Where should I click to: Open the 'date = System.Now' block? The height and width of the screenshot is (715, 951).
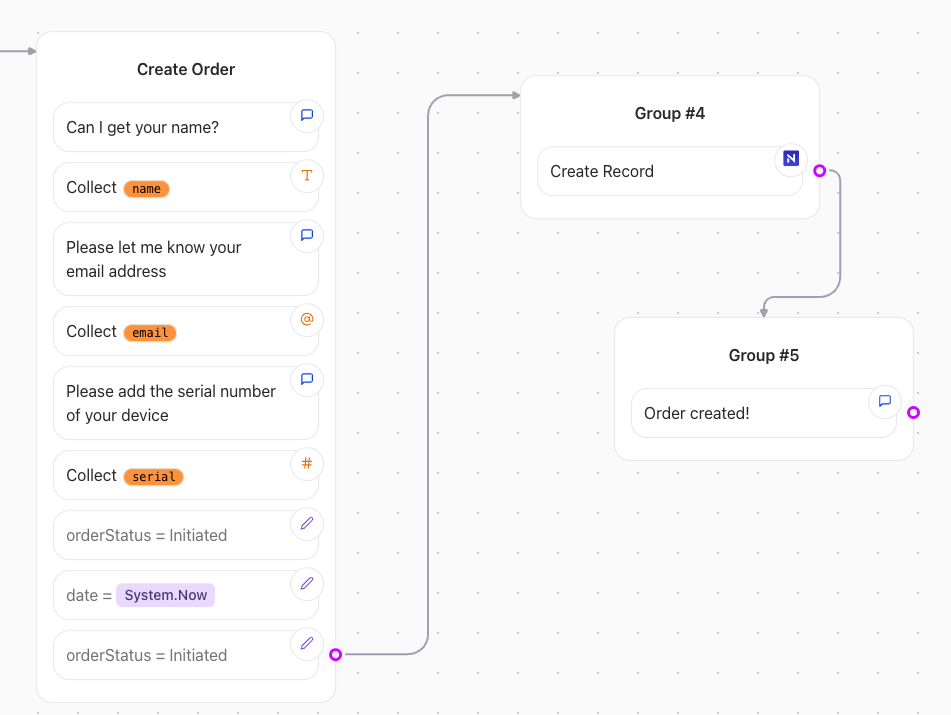[x=186, y=596]
